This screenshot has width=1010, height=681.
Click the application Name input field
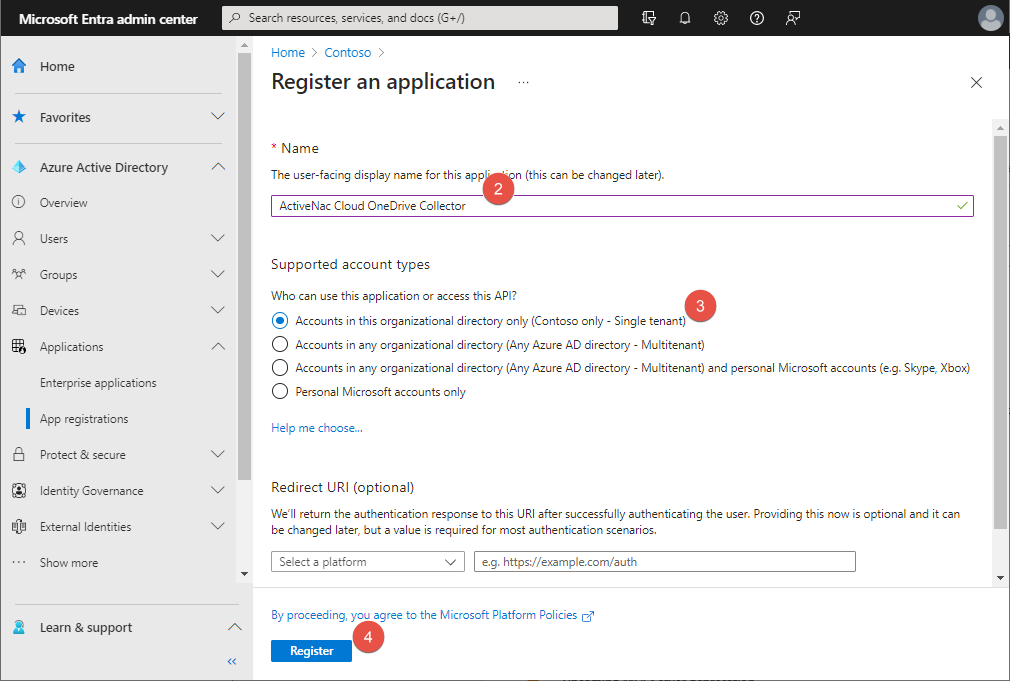tap(622, 205)
